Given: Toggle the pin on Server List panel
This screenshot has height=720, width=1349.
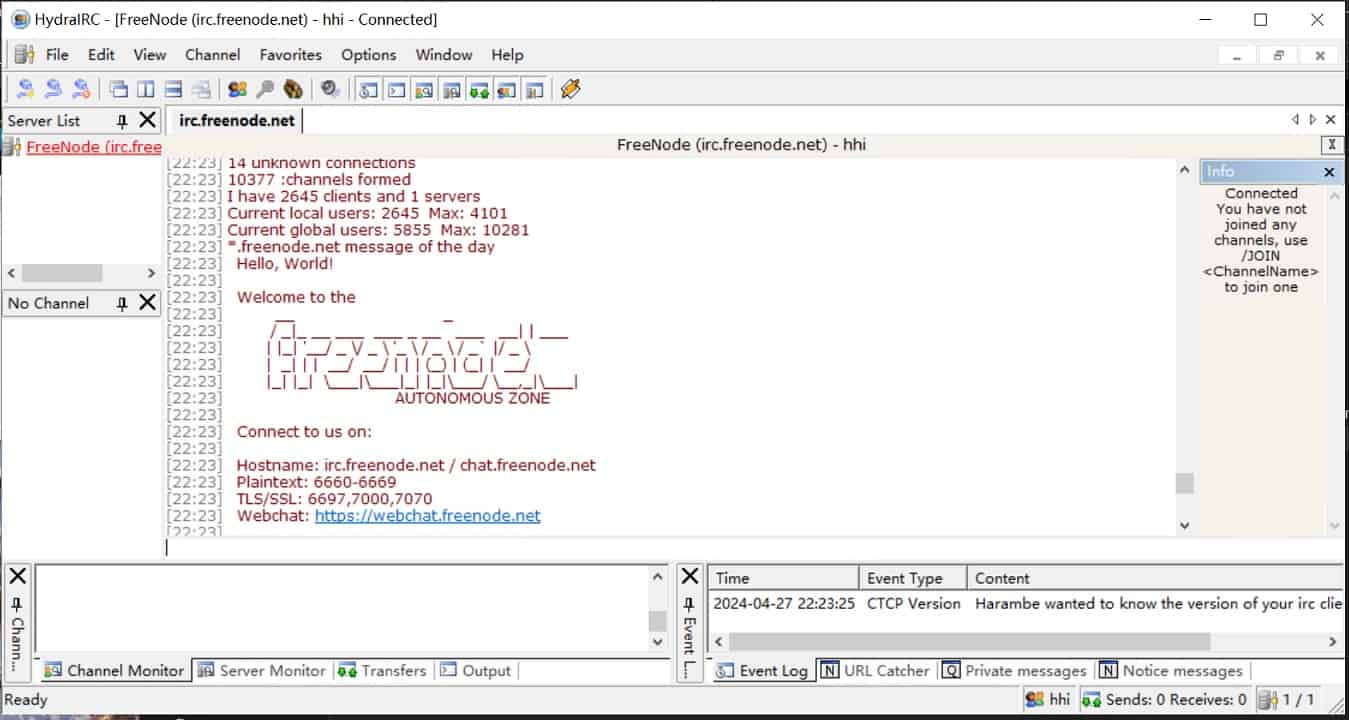Looking at the screenshot, I should coord(122,121).
